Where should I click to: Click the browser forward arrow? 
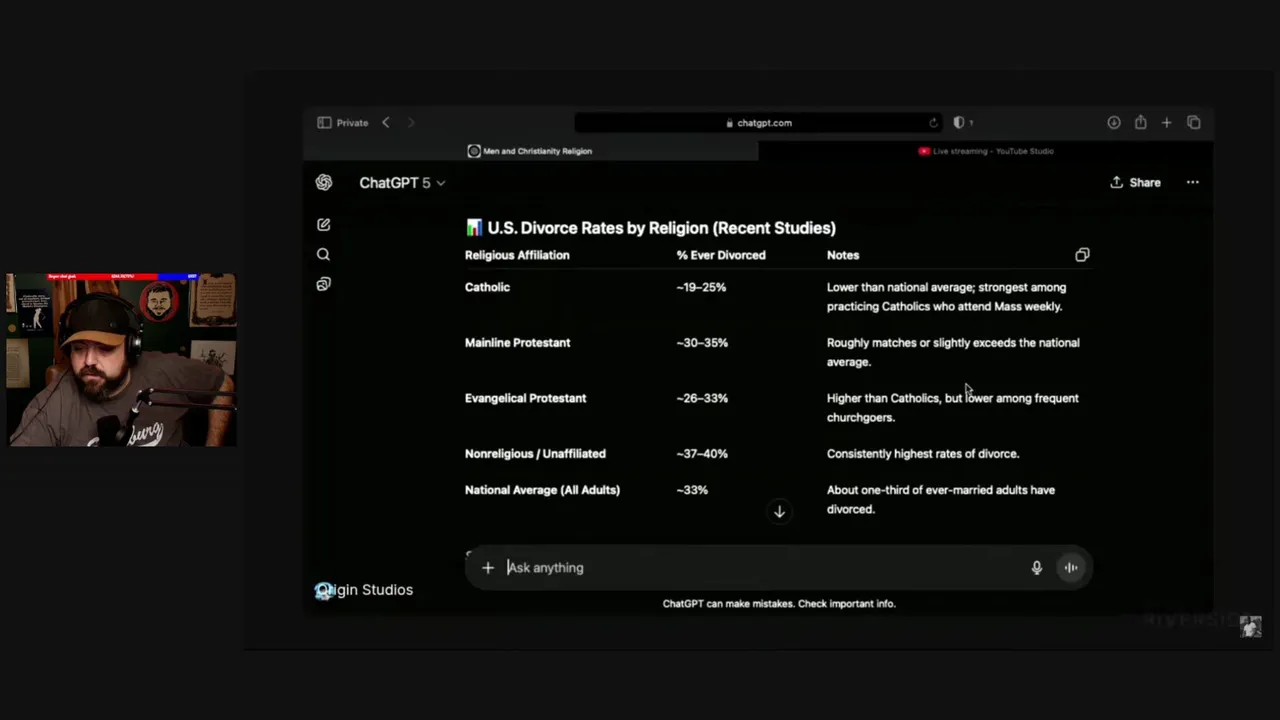410,123
